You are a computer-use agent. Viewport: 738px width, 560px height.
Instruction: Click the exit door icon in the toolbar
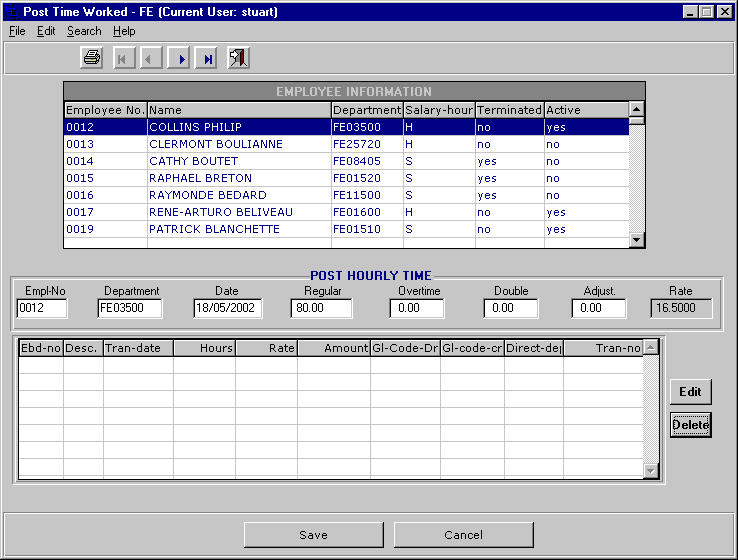tap(238, 59)
